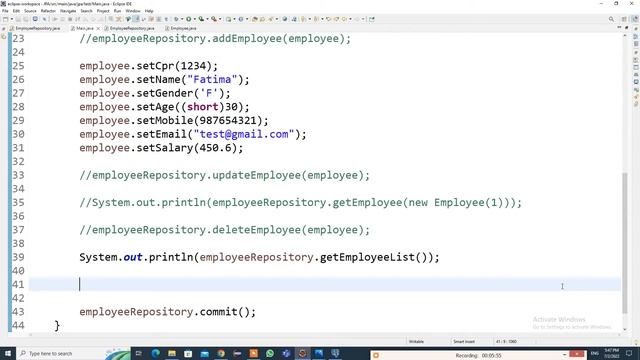640x360 pixels.
Task: Click the scroll-up arrow of the editor
Action: (624, 37)
